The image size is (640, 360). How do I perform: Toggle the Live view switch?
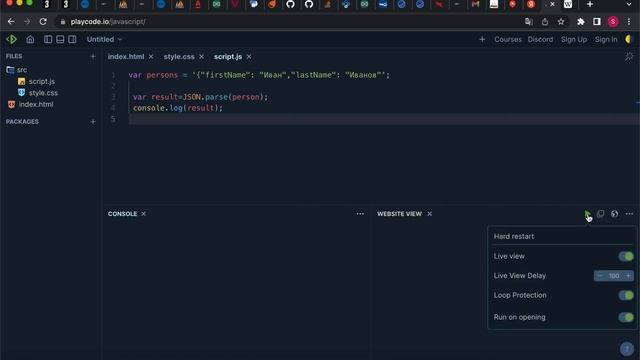point(626,256)
